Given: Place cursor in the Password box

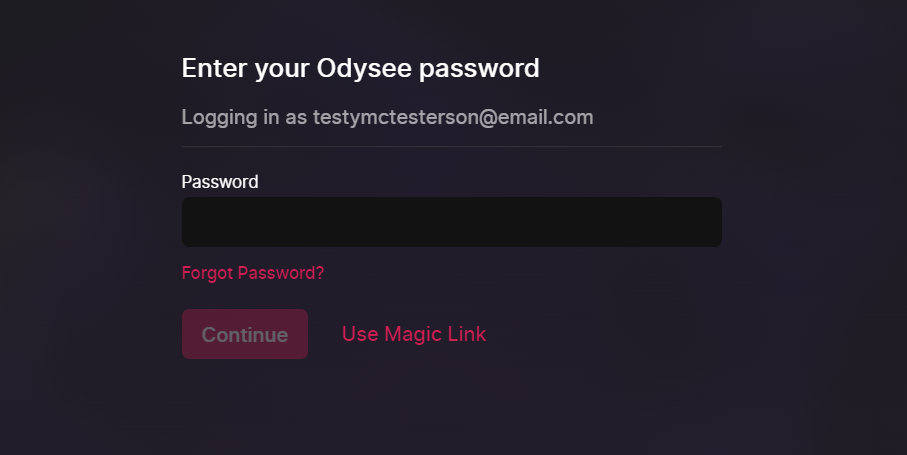Looking at the screenshot, I should 452,222.
